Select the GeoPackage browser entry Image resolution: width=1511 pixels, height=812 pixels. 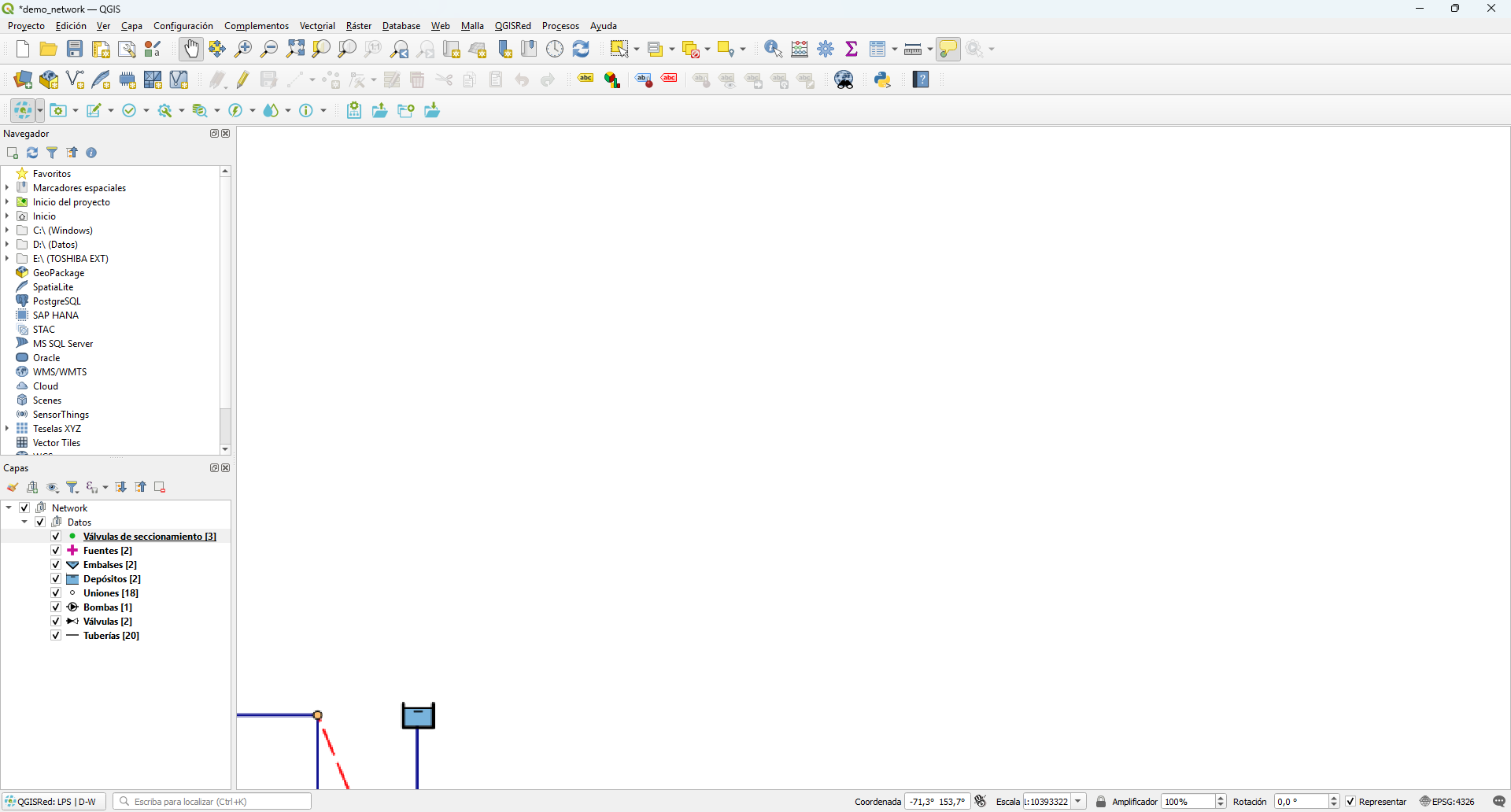click(58, 273)
